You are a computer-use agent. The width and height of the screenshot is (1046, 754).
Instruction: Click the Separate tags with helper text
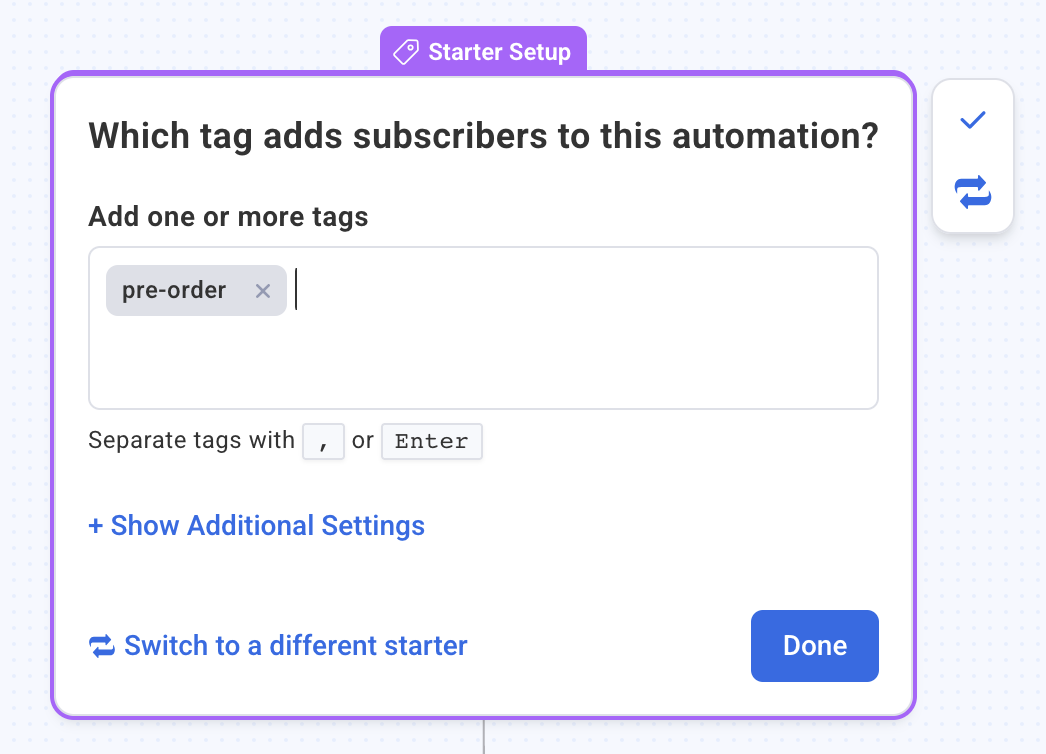[191, 441]
